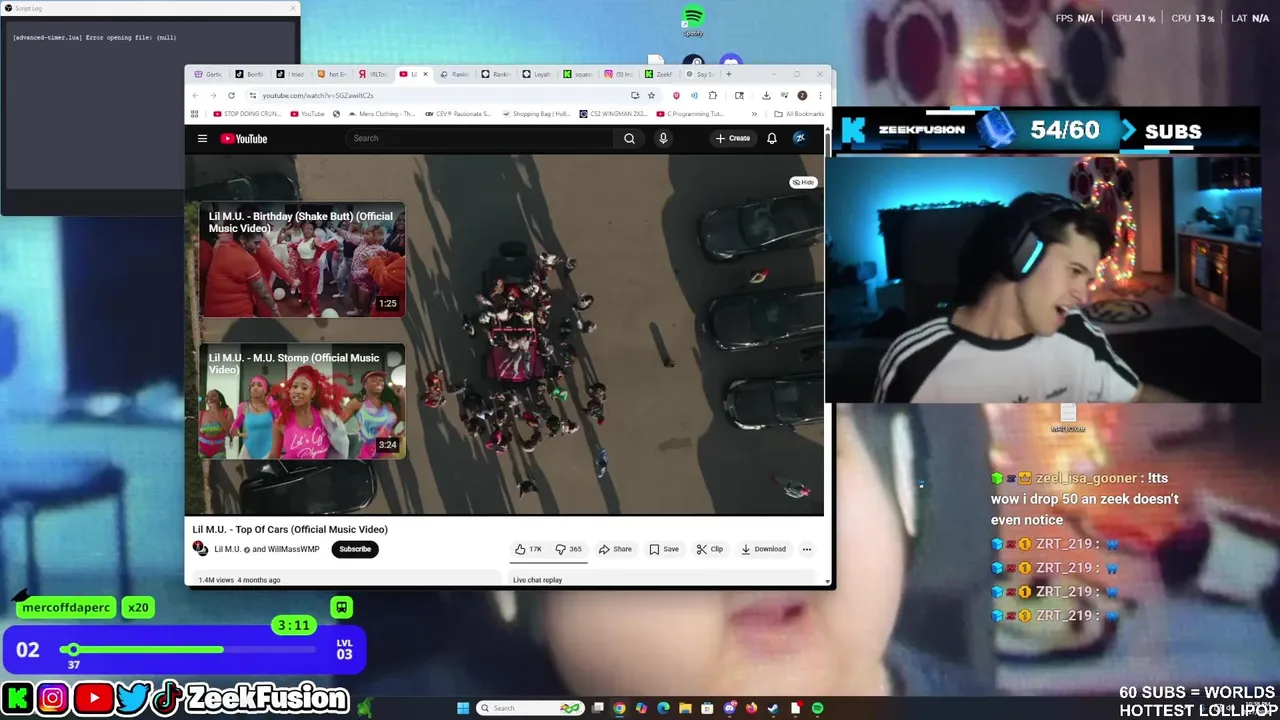Switch to the Loyalt tab
1280x720 pixels.
click(x=536, y=74)
